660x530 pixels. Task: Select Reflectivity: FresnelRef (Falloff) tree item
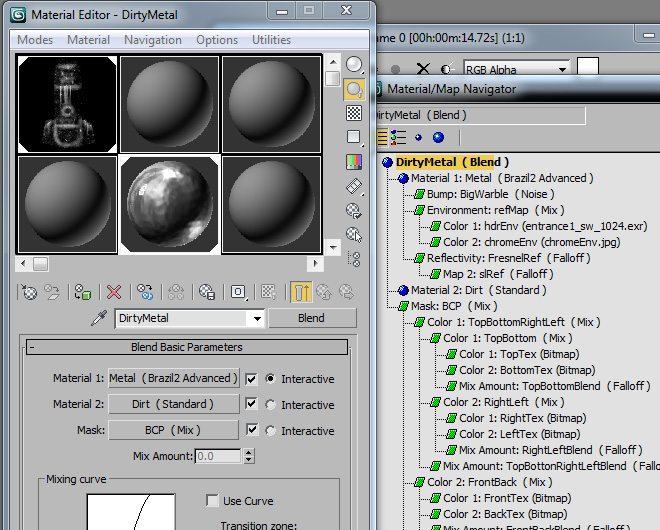pos(508,258)
